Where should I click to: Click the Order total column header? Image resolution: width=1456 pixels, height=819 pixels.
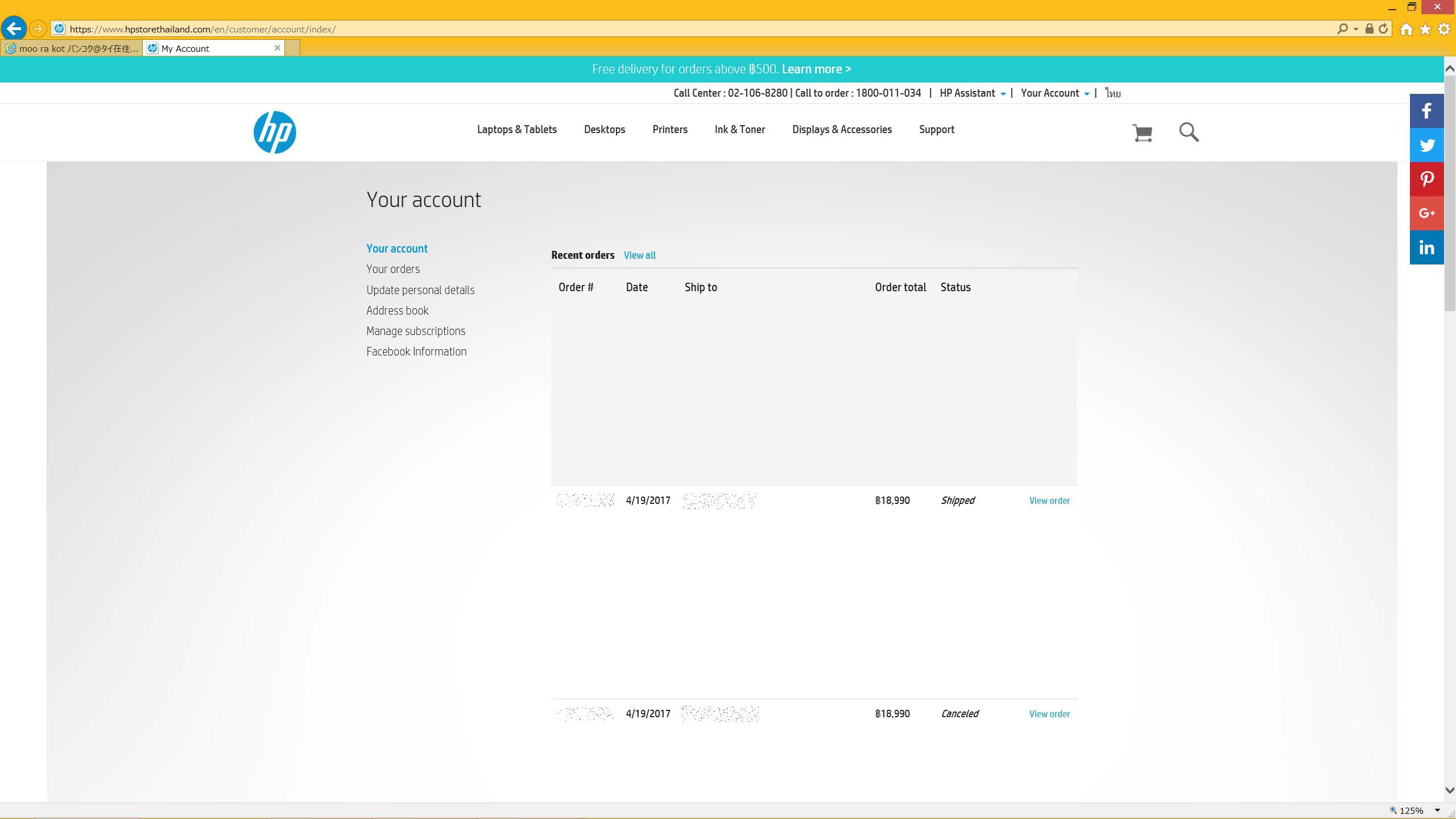[900, 287]
